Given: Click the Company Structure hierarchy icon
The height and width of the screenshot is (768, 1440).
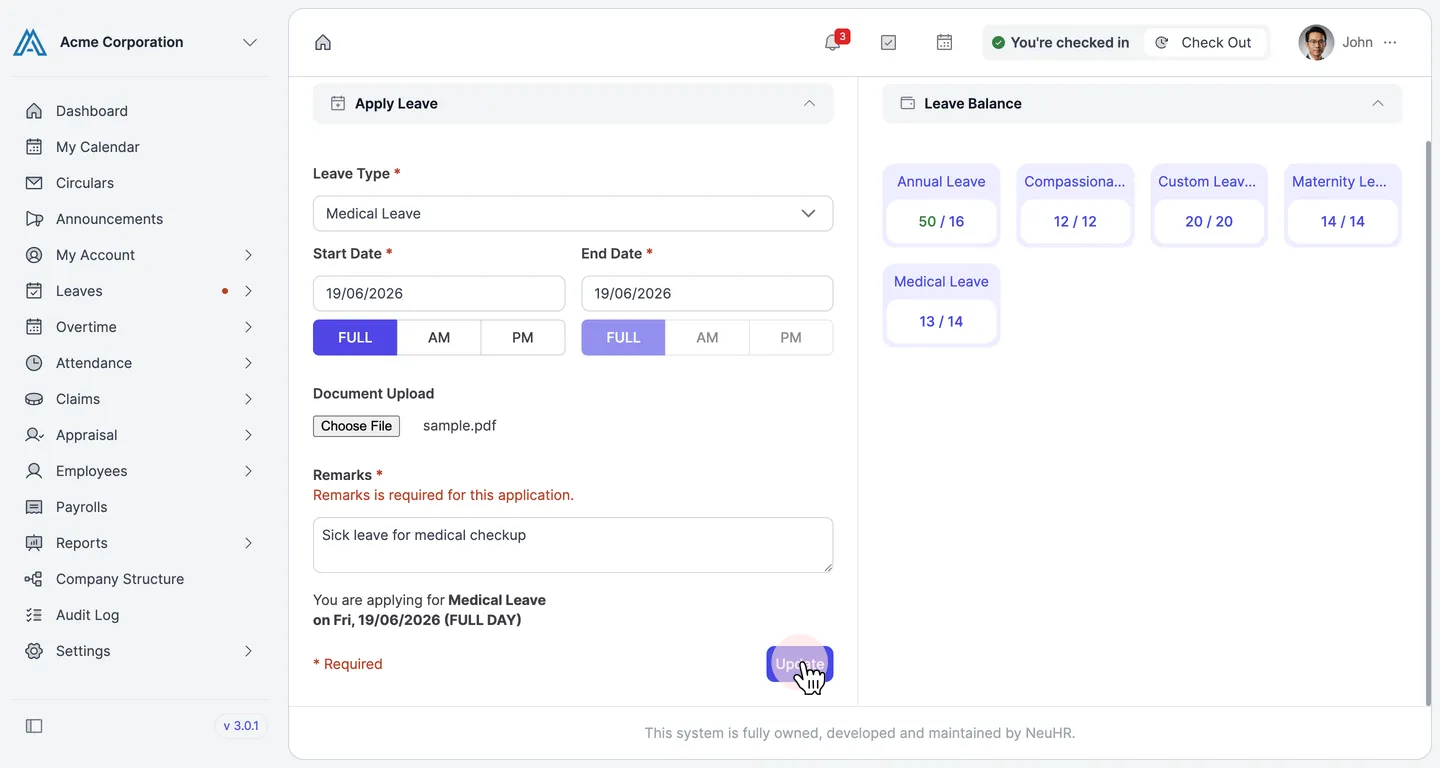Looking at the screenshot, I should tap(34, 579).
